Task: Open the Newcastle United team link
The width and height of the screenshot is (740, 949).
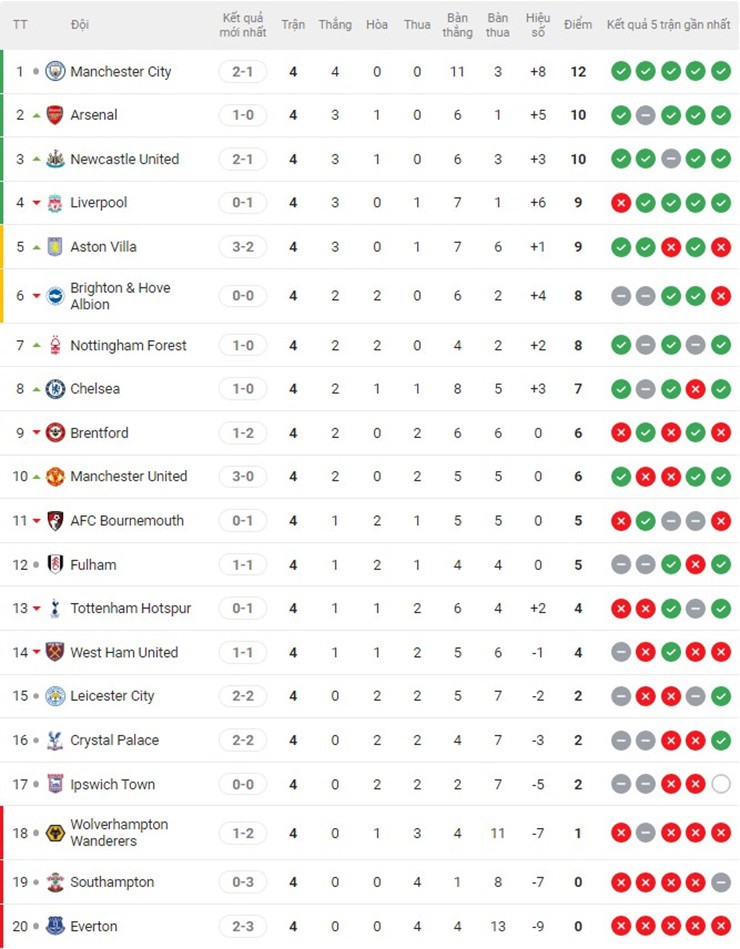Action: coord(124,159)
